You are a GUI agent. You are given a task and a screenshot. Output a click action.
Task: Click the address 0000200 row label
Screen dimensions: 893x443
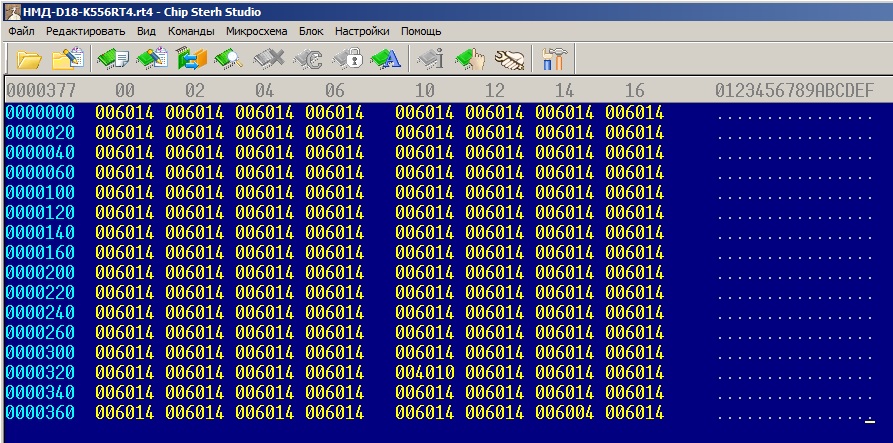40,272
